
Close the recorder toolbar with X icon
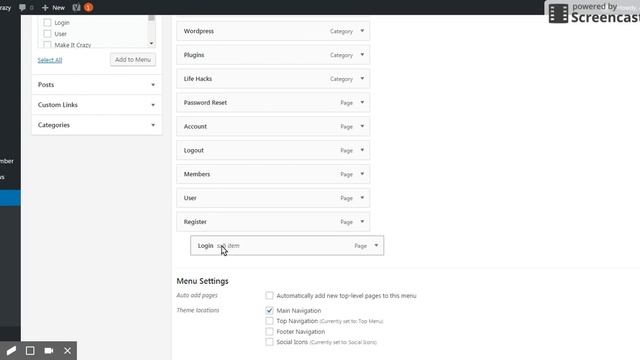pos(67,351)
